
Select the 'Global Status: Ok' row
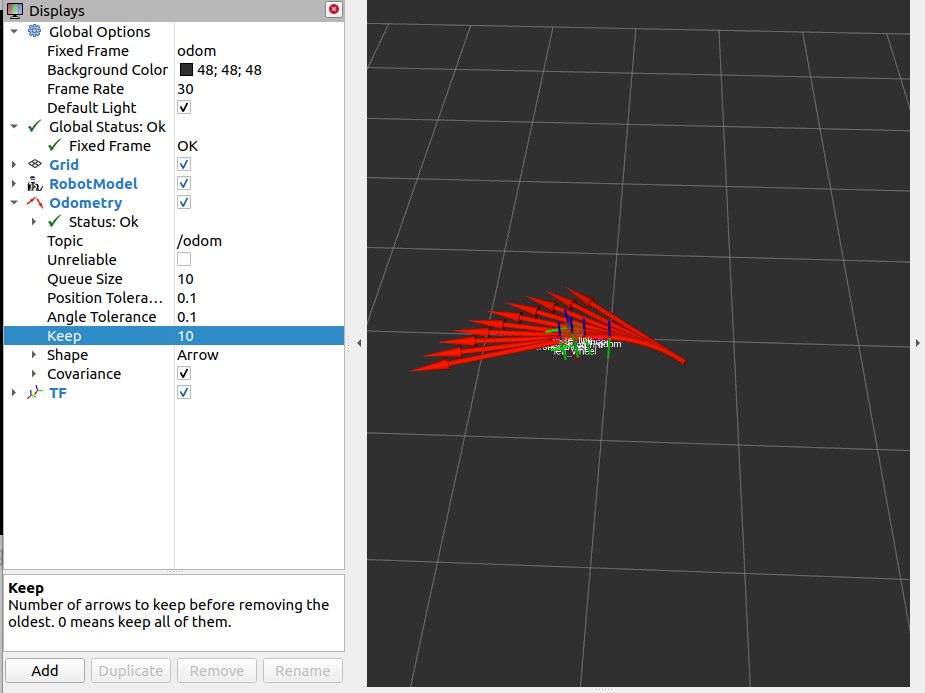(107, 127)
